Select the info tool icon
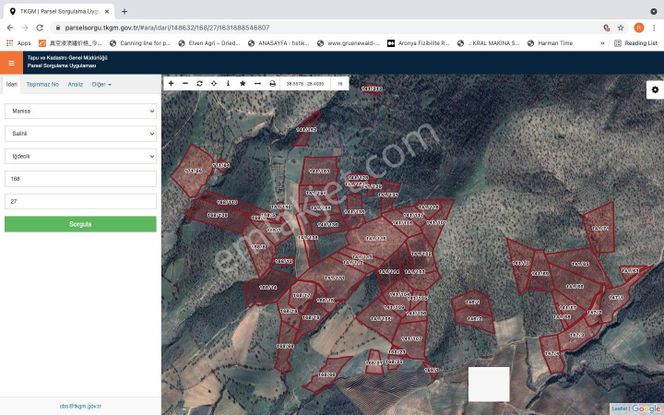664x415 pixels. 228,84
